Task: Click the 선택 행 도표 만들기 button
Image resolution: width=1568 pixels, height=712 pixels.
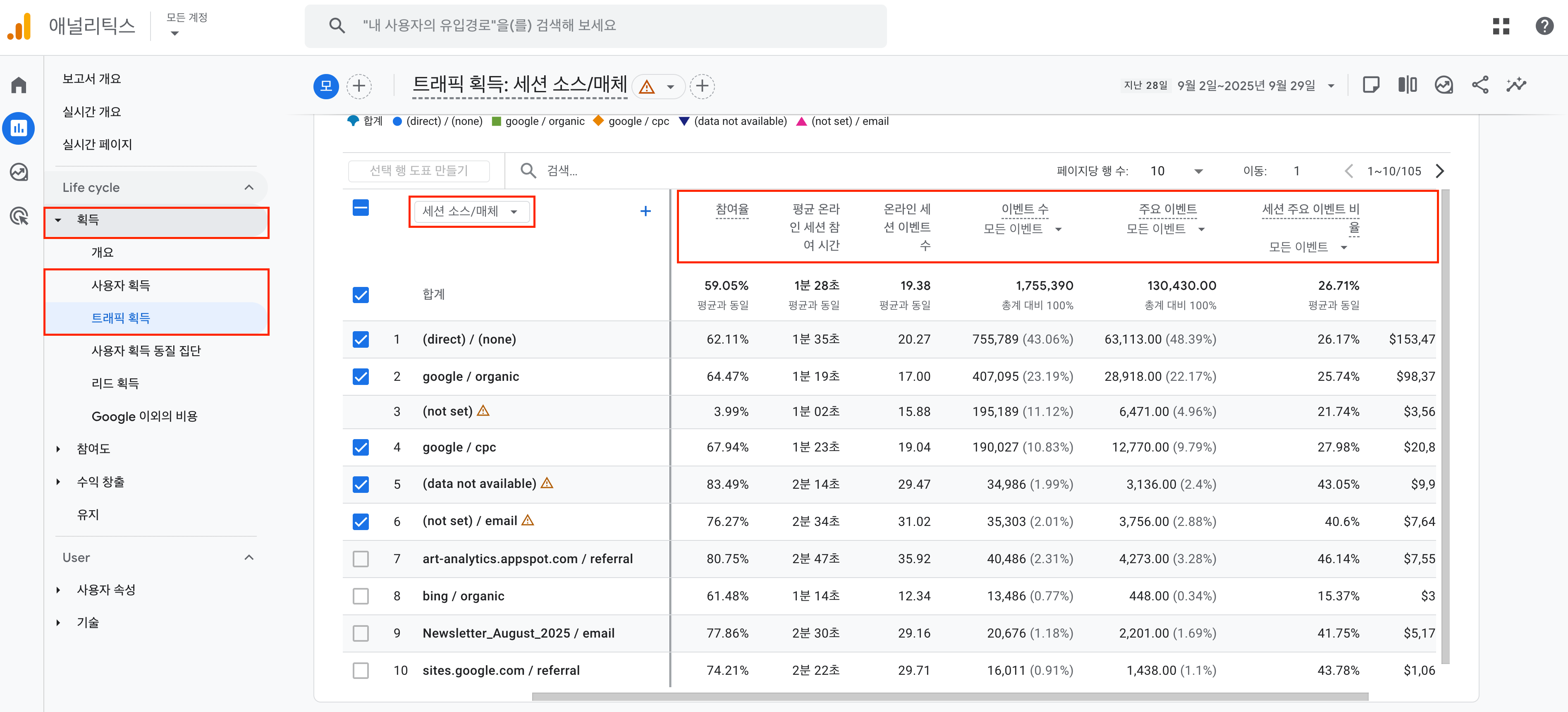Action: pos(418,171)
